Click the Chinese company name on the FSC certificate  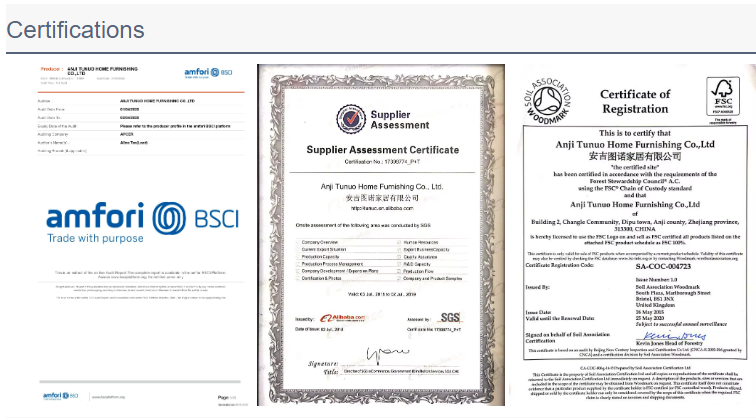(634, 156)
